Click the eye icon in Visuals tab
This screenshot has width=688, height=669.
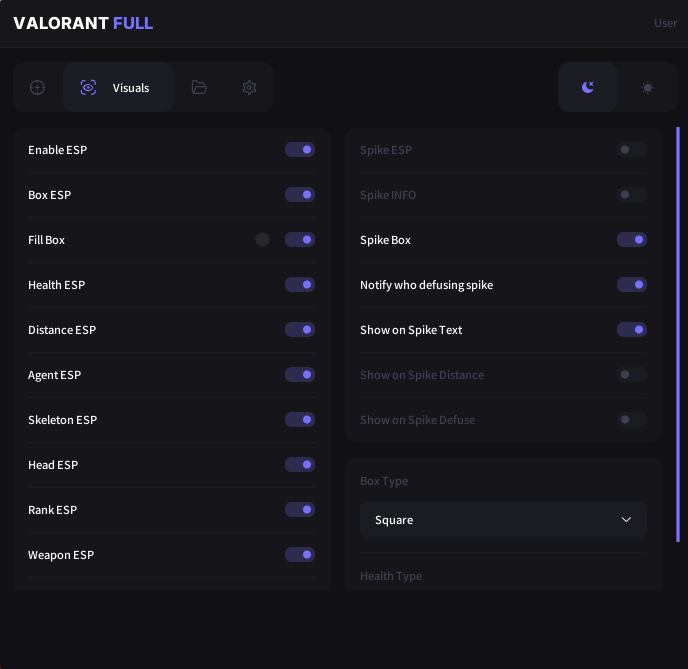click(89, 88)
